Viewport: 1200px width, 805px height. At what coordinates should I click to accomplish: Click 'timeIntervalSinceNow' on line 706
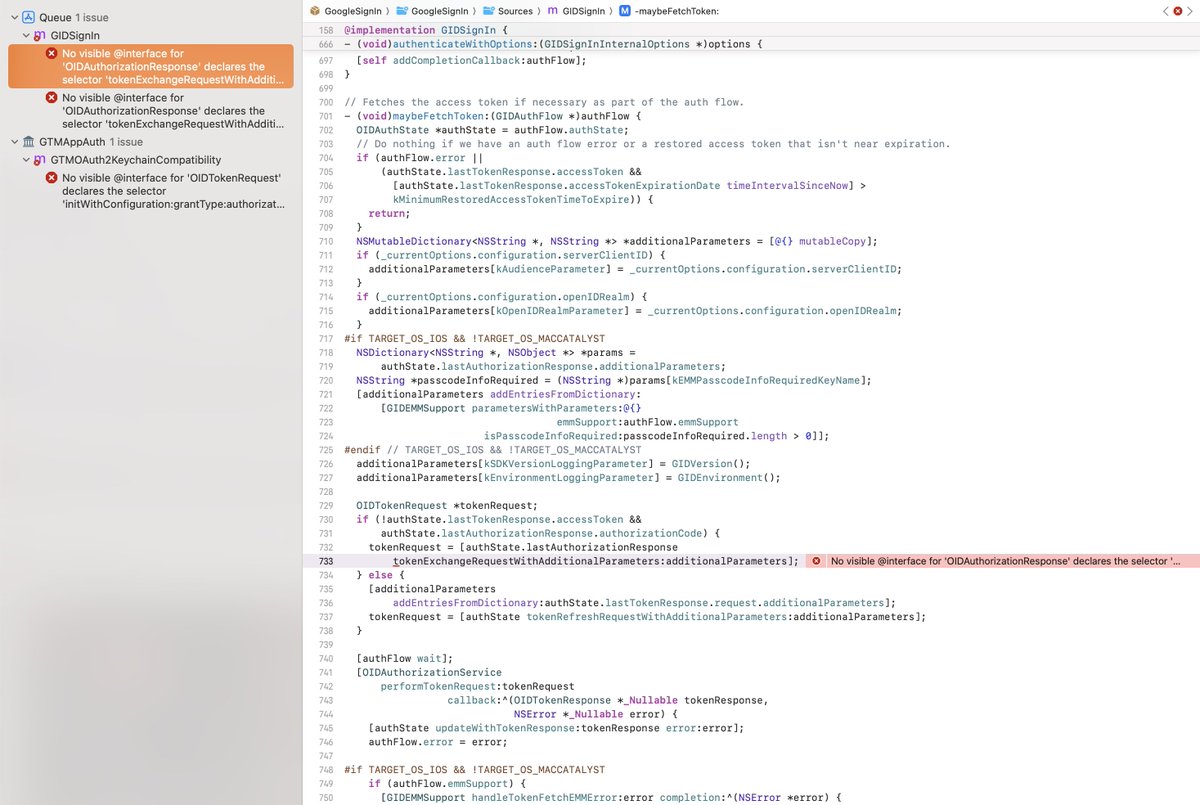787,186
